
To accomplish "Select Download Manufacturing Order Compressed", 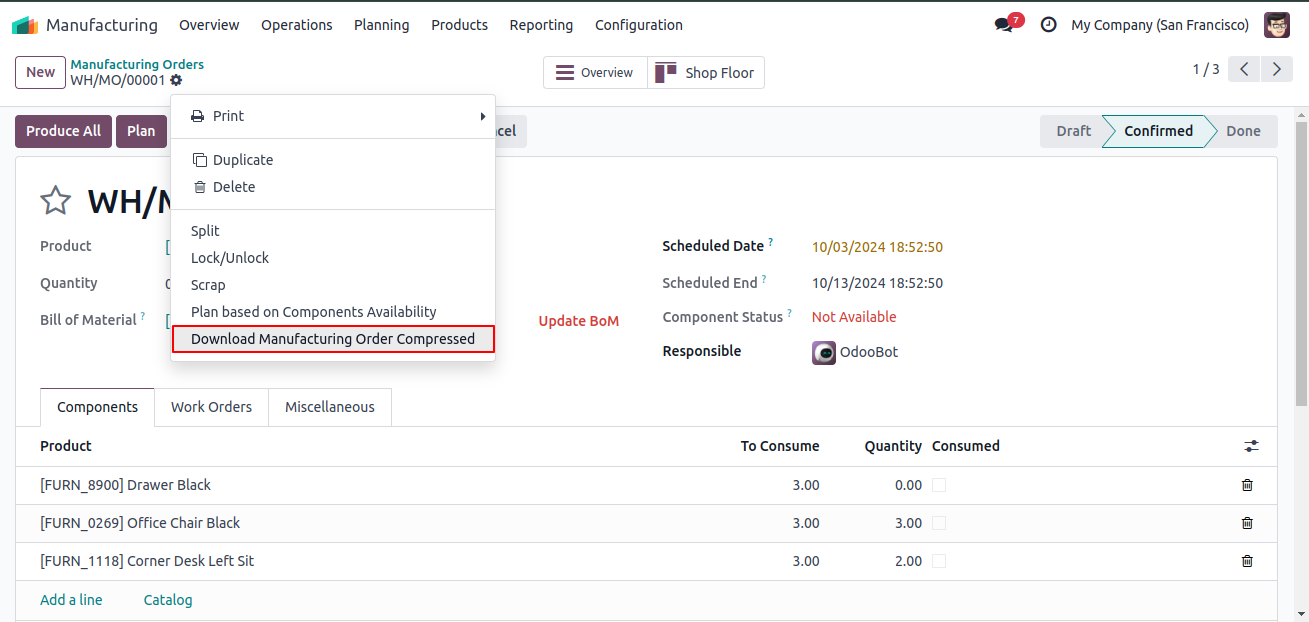I will [333, 339].
